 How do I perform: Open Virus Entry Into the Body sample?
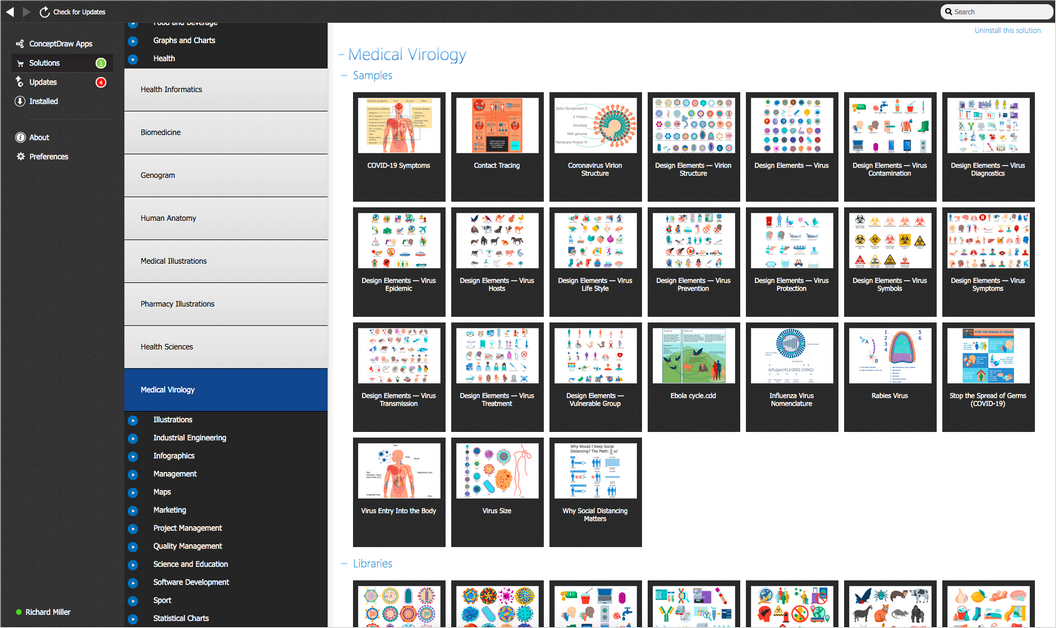399,493
